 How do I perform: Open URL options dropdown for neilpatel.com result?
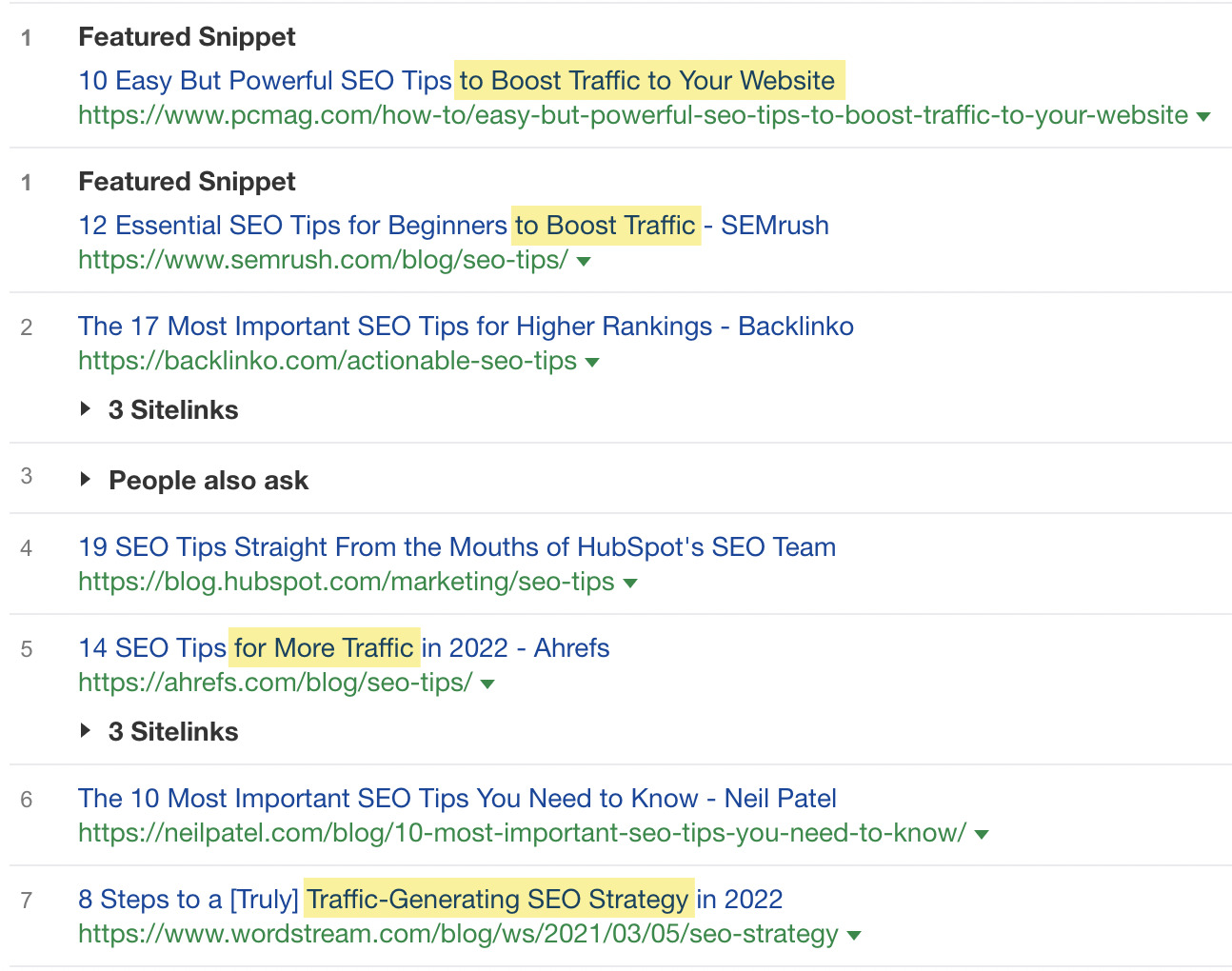click(982, 834)
